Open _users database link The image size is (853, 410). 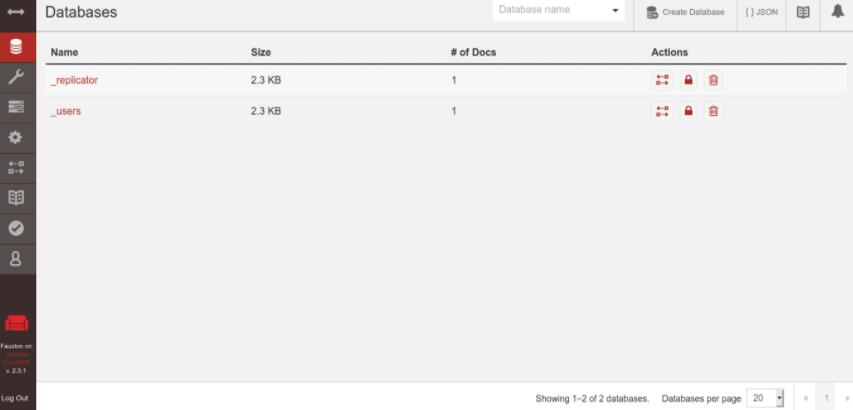[66, 111]
